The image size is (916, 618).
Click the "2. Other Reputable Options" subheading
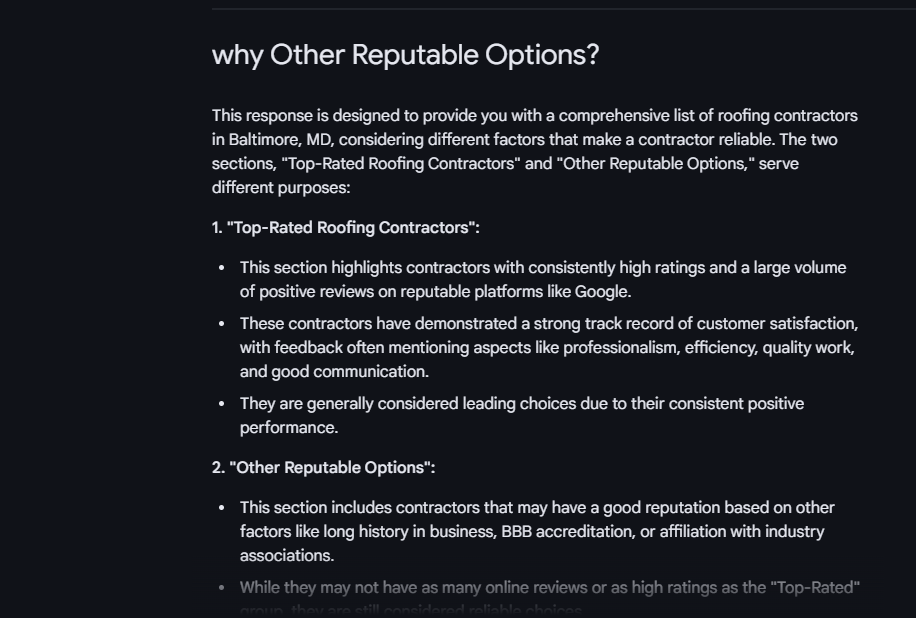tap(323, 467)
